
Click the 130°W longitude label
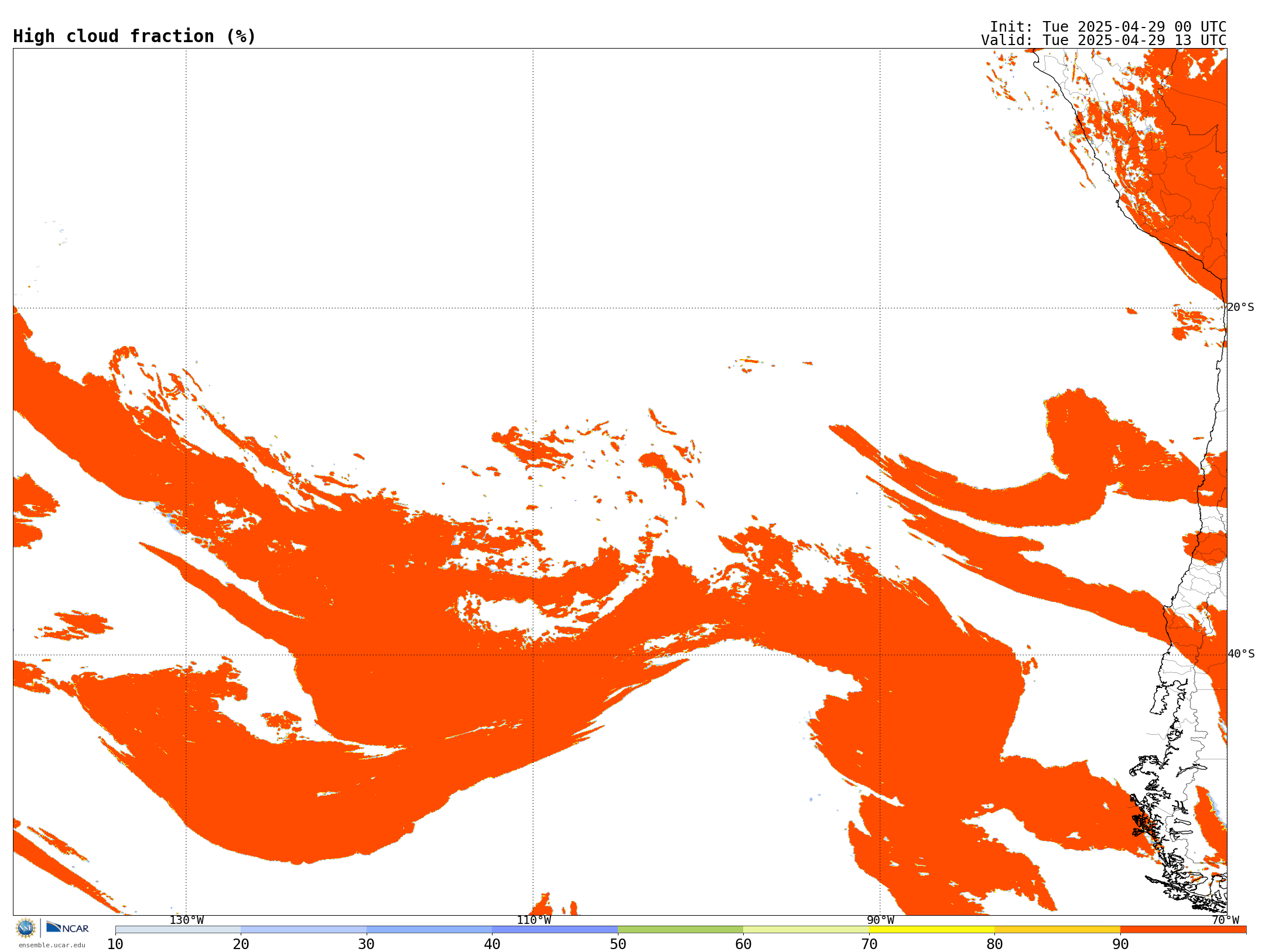coord(187,920)
